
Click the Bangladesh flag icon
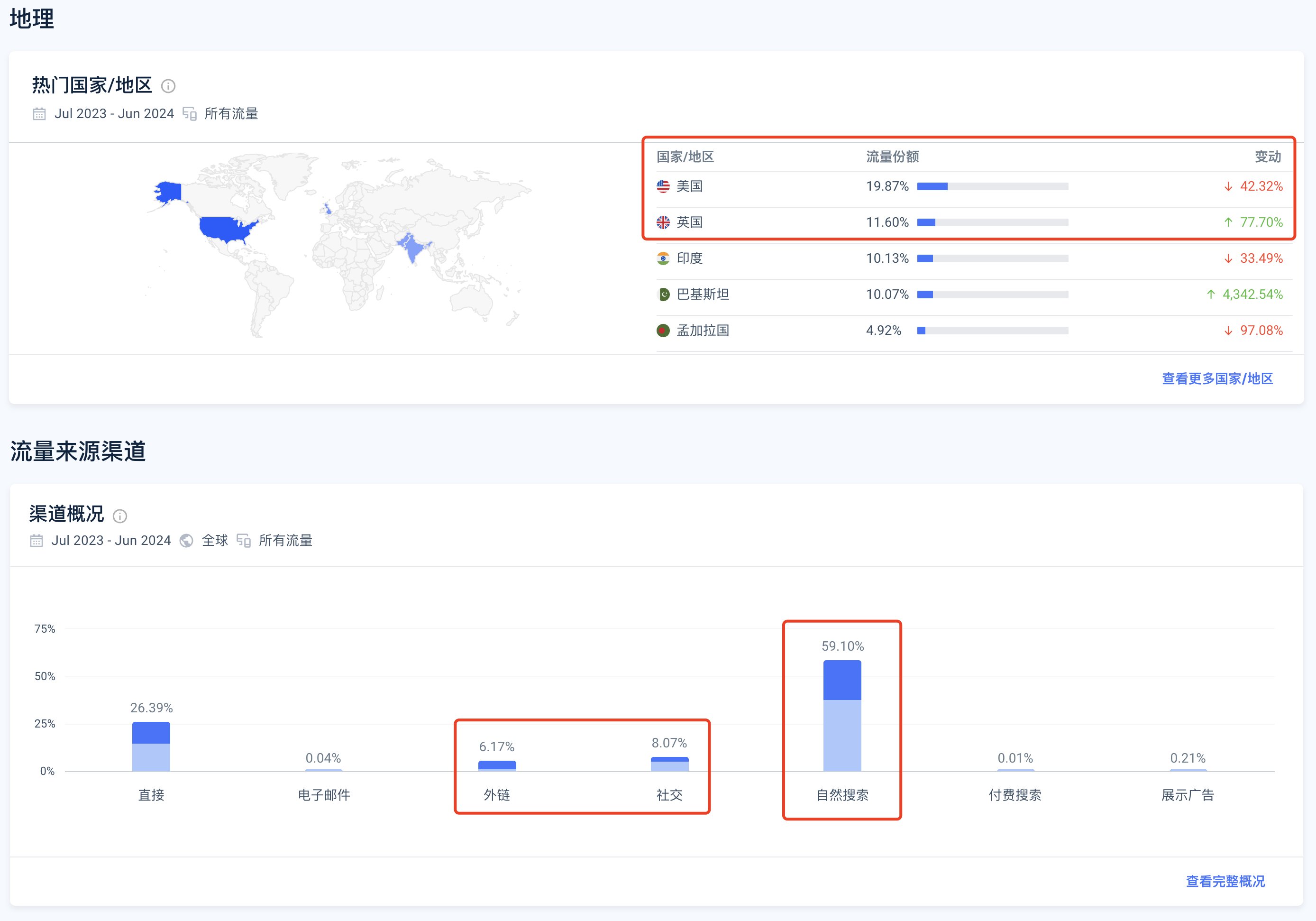(663, 331)
